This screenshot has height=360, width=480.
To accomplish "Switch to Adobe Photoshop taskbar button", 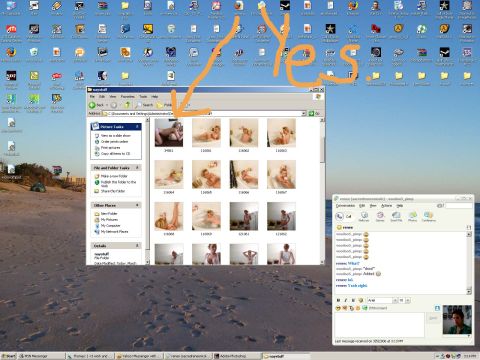I will point(236,356).
